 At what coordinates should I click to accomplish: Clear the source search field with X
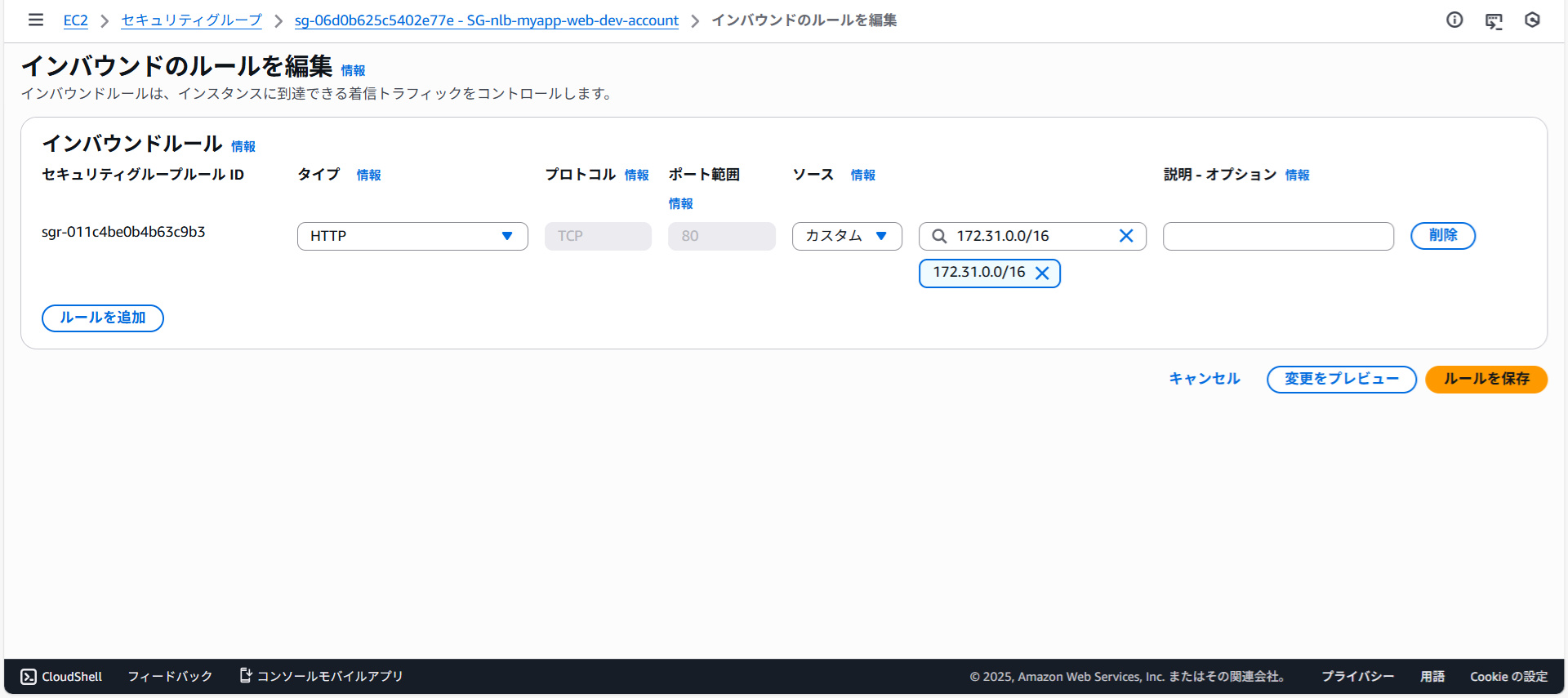point(1125,236)
